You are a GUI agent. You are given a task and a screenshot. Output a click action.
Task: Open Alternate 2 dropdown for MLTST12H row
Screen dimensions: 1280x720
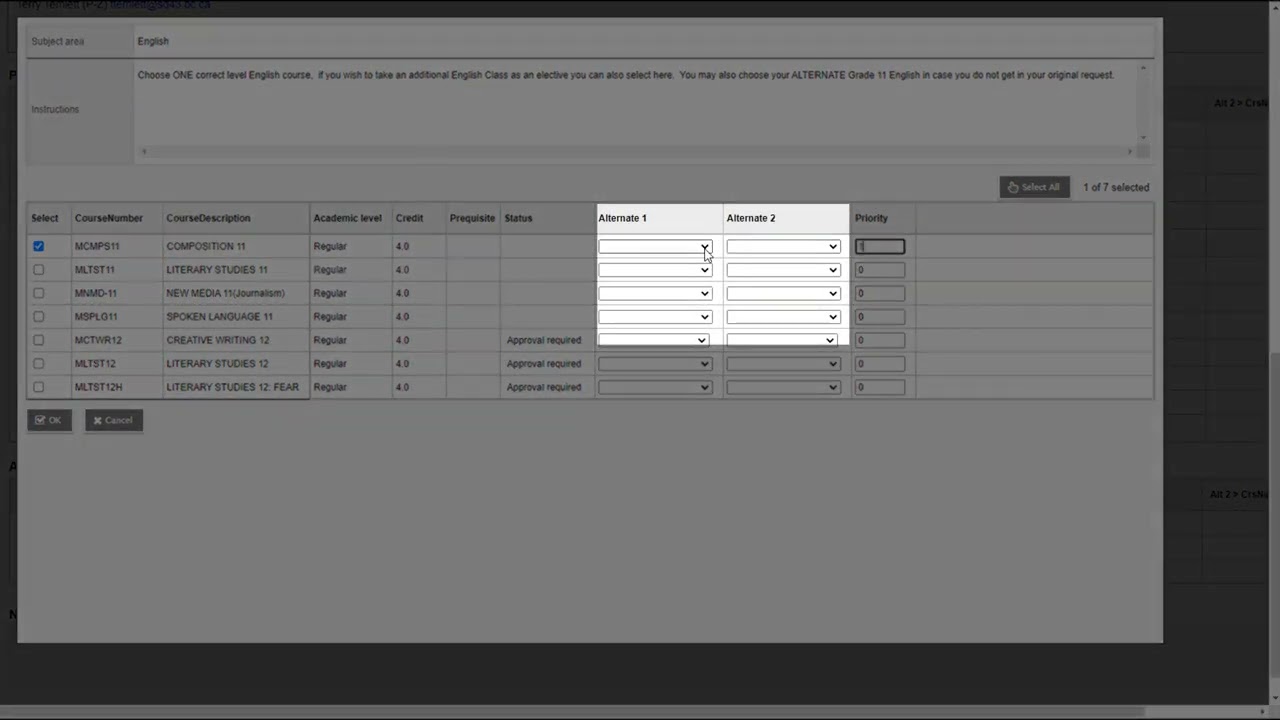783,387
